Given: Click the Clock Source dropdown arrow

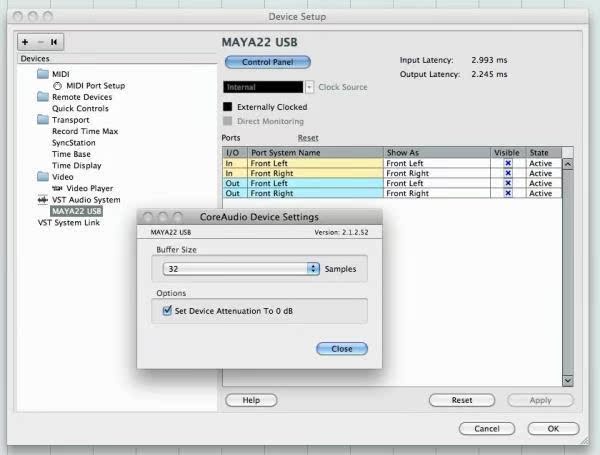Looking at the screenshot, I should point(309,87).
